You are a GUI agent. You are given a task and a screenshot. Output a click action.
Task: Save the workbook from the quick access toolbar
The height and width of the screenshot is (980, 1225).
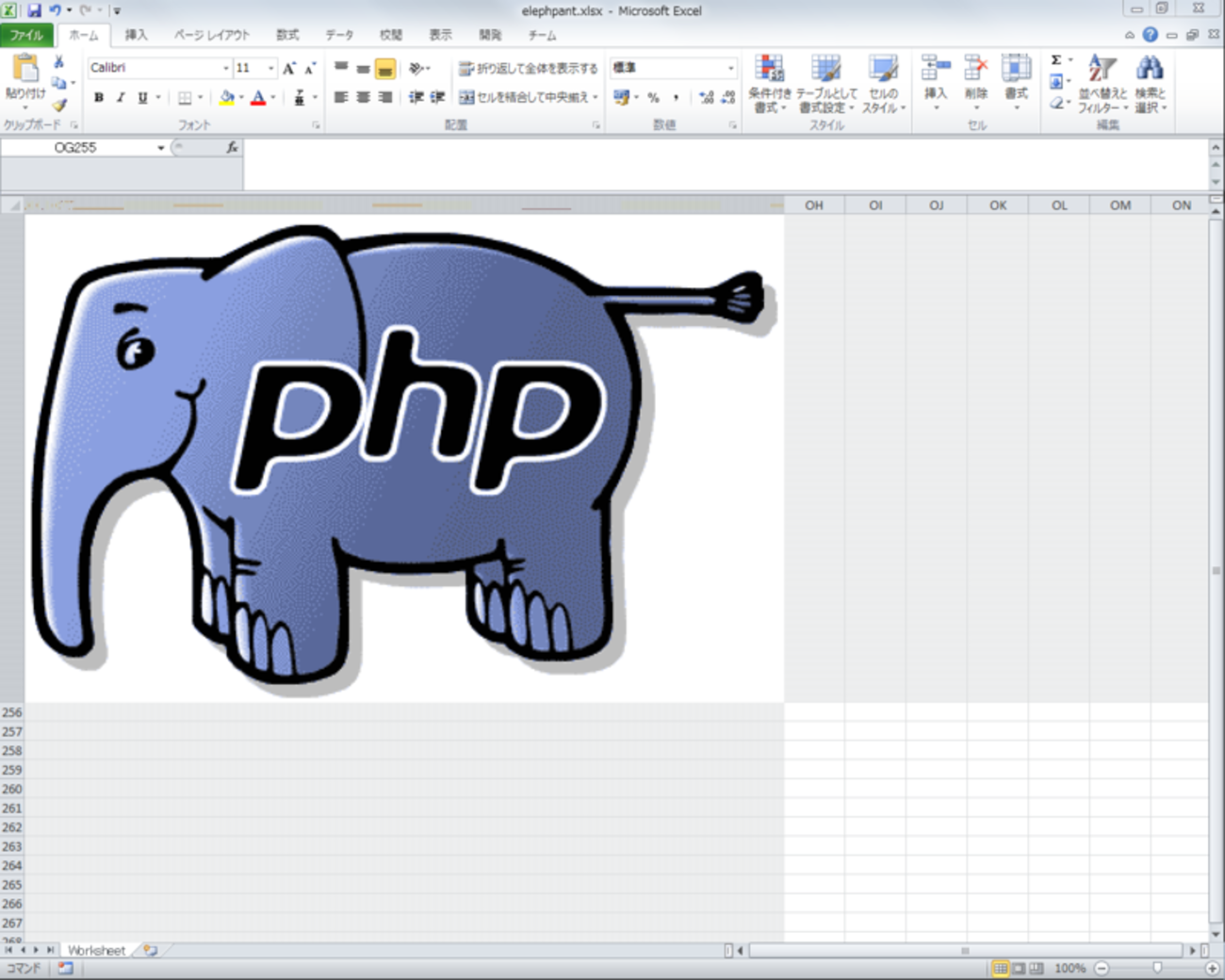click(34, 10)
